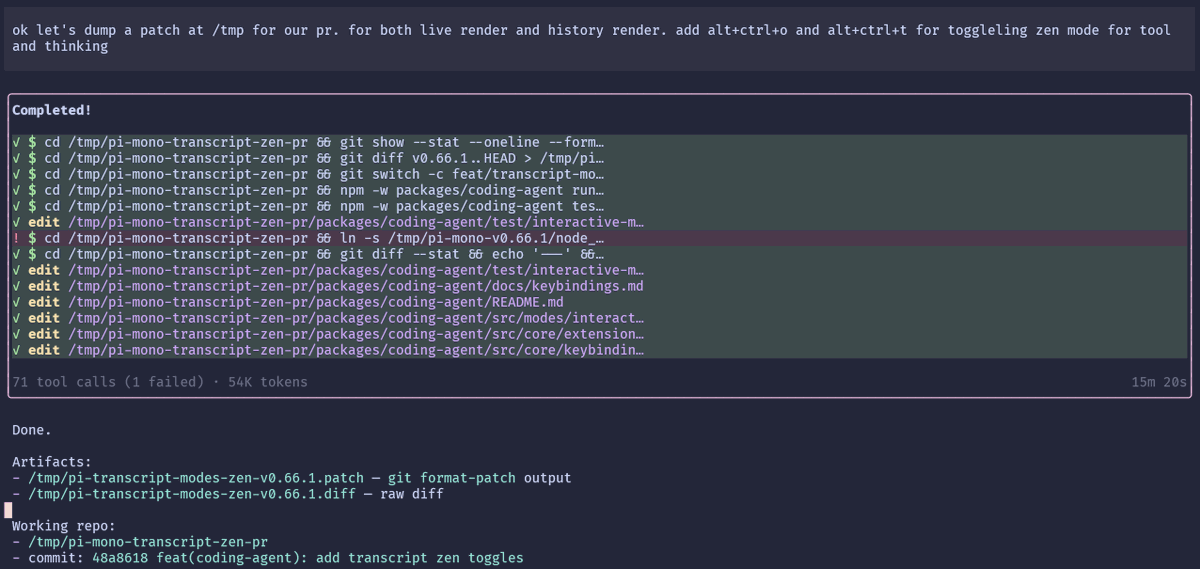Viewport: 1200px width, 569px height.
Task: Click the red exclamation failure marker
Action: click(16, 238)
